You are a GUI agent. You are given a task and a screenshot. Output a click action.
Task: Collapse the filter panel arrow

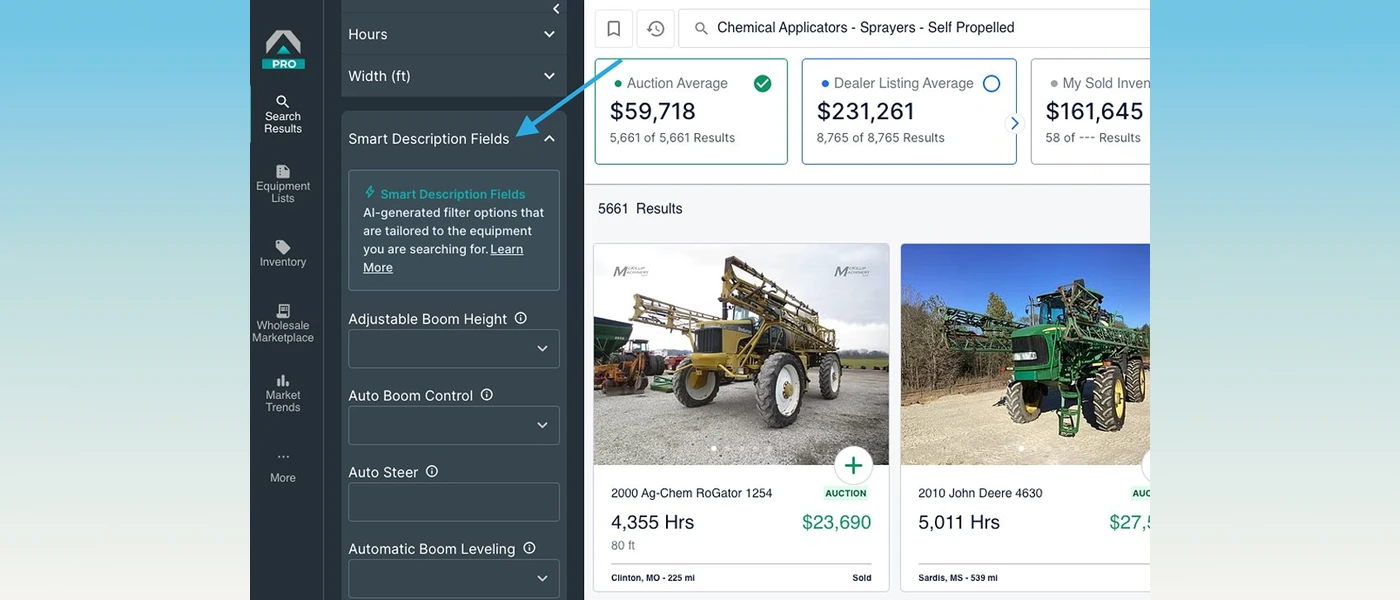[x=556, y=9]
